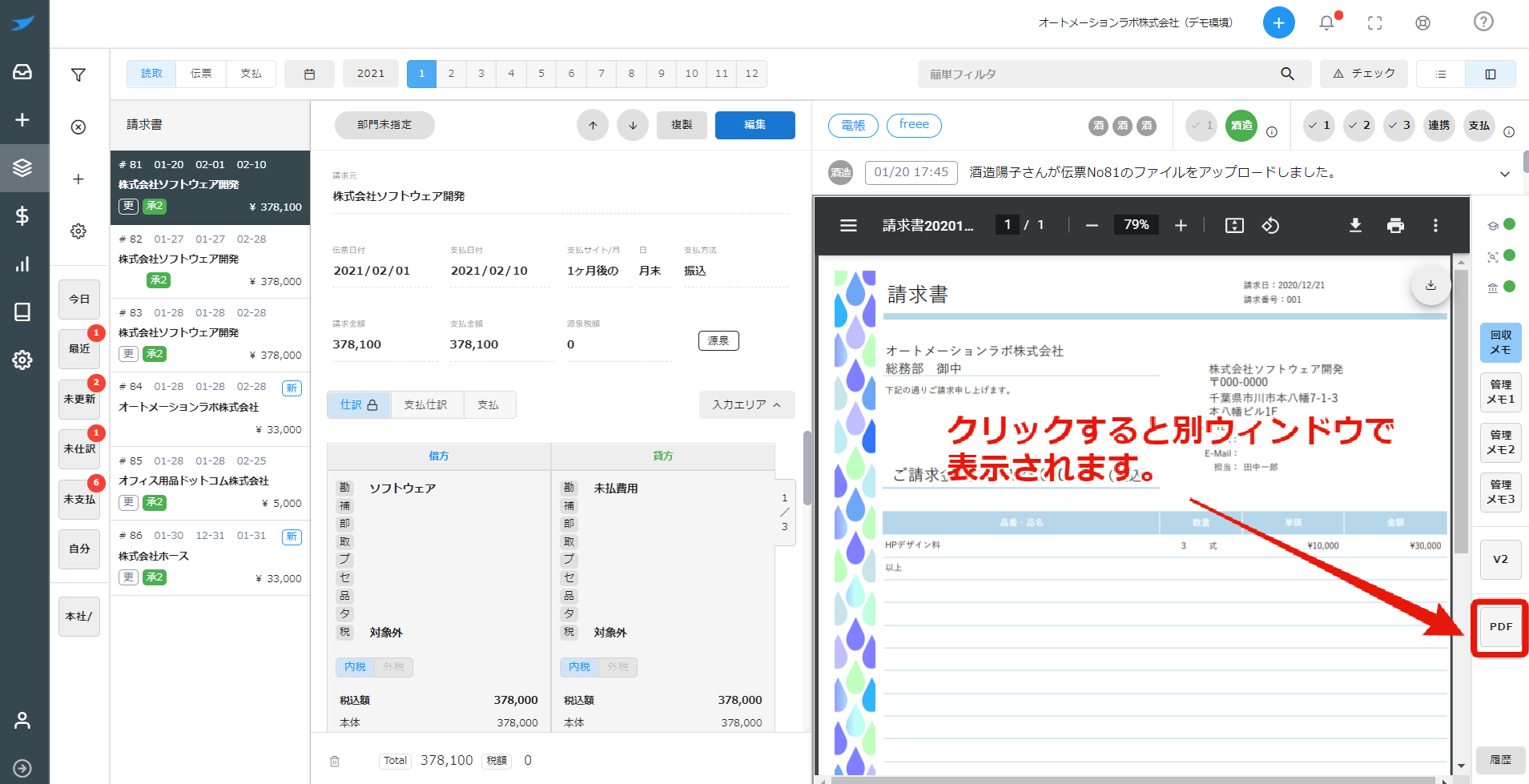Click the チェック button

point(1364,74)
